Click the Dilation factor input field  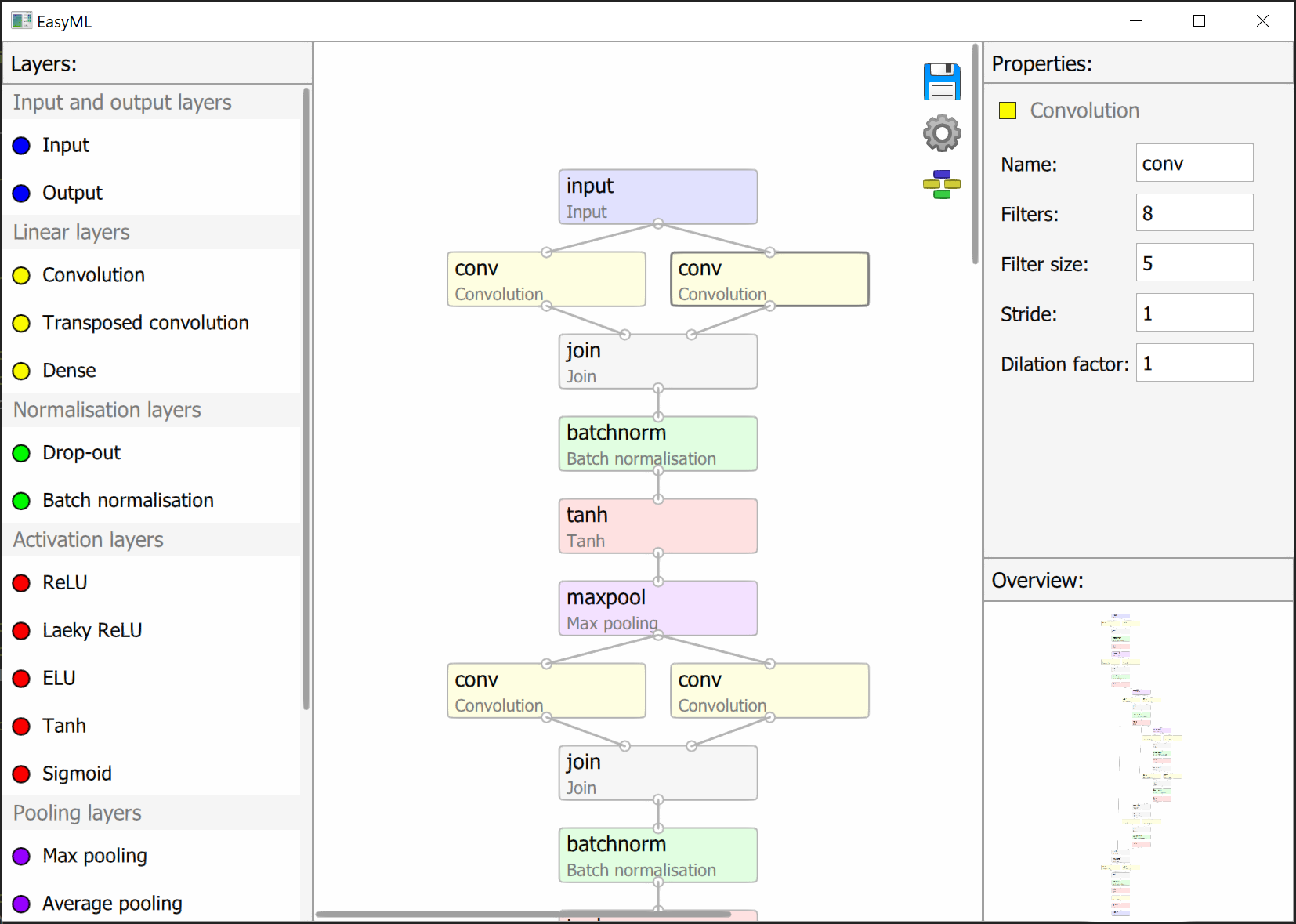1194,364
